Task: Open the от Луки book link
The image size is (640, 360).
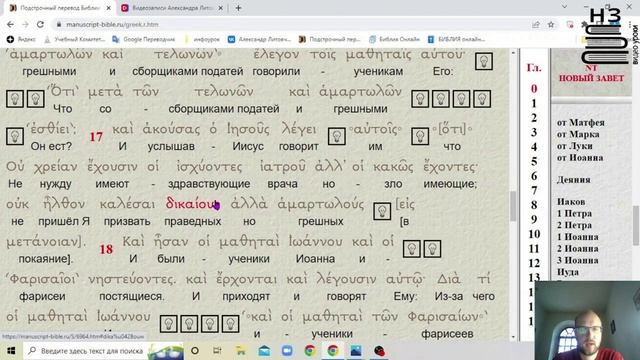Action: point(574,146)
